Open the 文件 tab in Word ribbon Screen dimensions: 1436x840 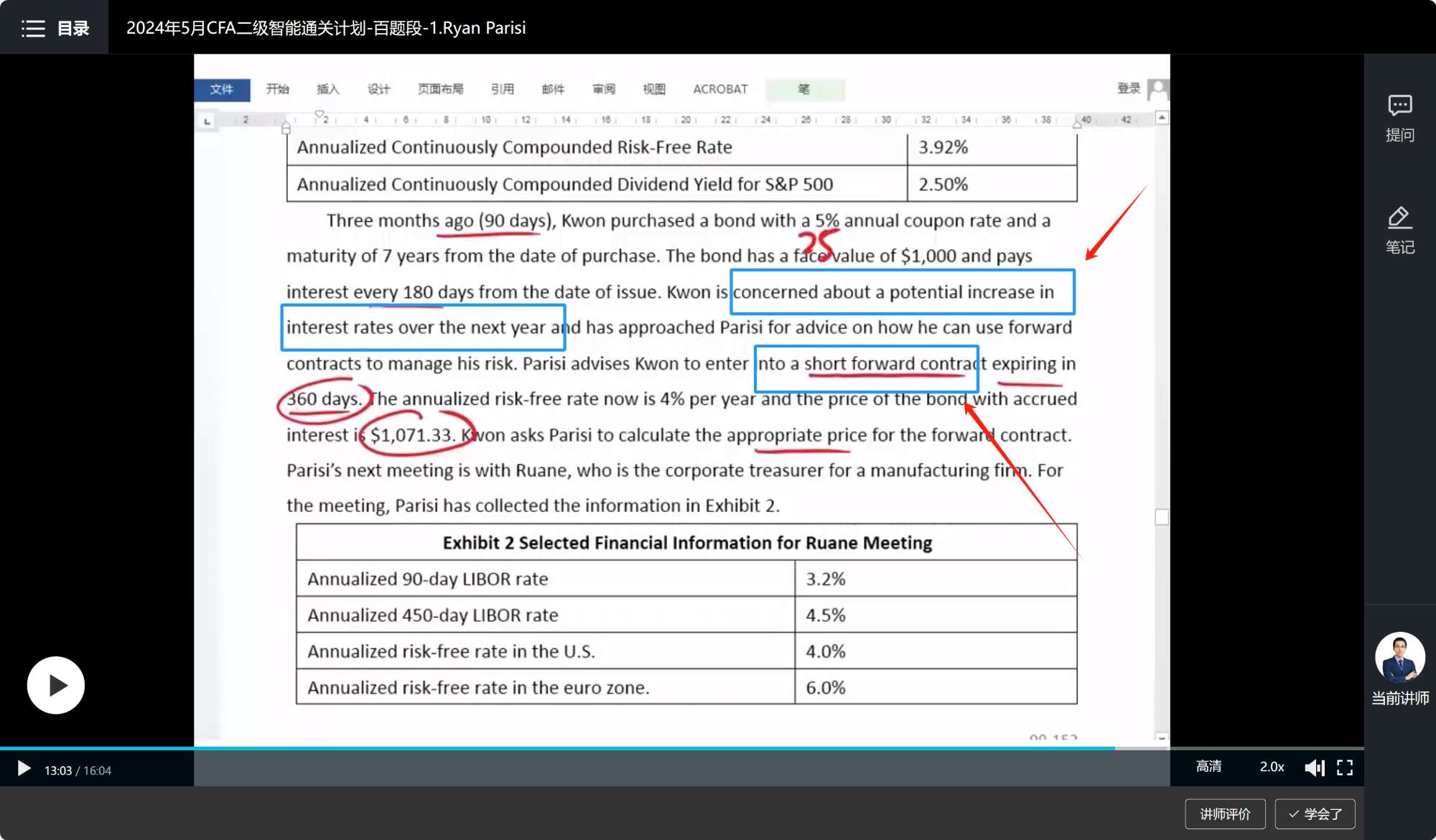[222, 89]
